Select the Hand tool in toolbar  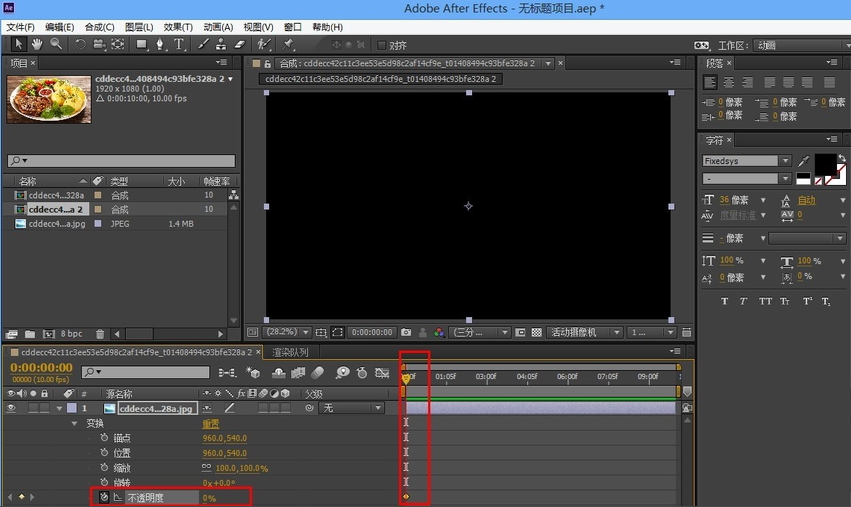[37, 44]
